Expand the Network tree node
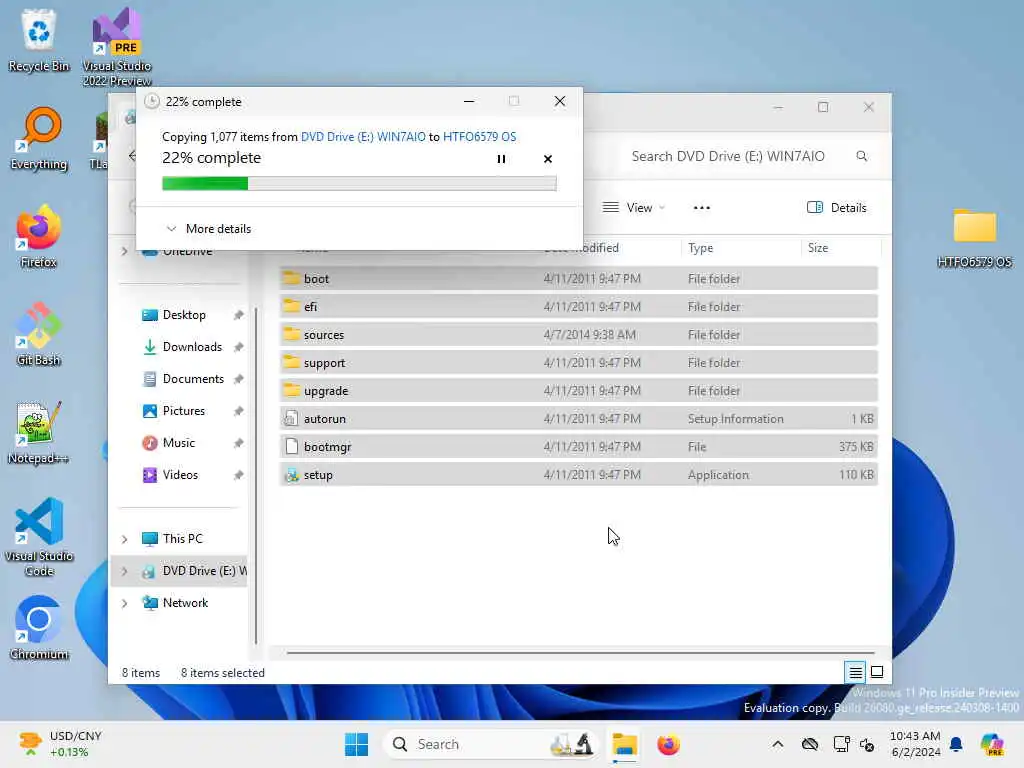This screenshot has height=768, width=1024. 124,603
